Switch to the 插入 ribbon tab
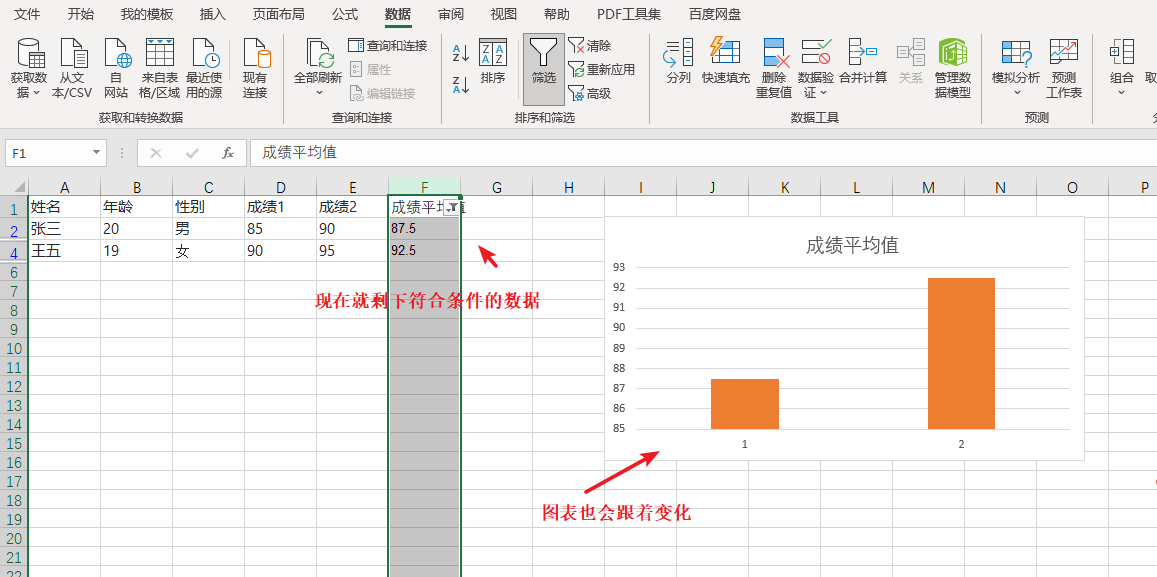The image size is (1157, 577). tap(215, 14)
